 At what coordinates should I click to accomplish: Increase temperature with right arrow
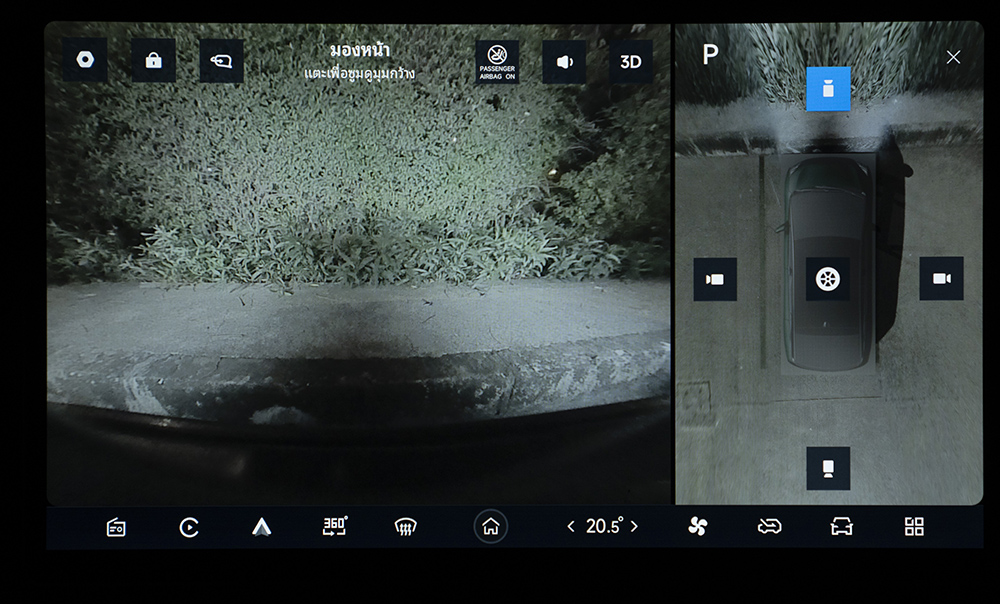coord(634,526)
